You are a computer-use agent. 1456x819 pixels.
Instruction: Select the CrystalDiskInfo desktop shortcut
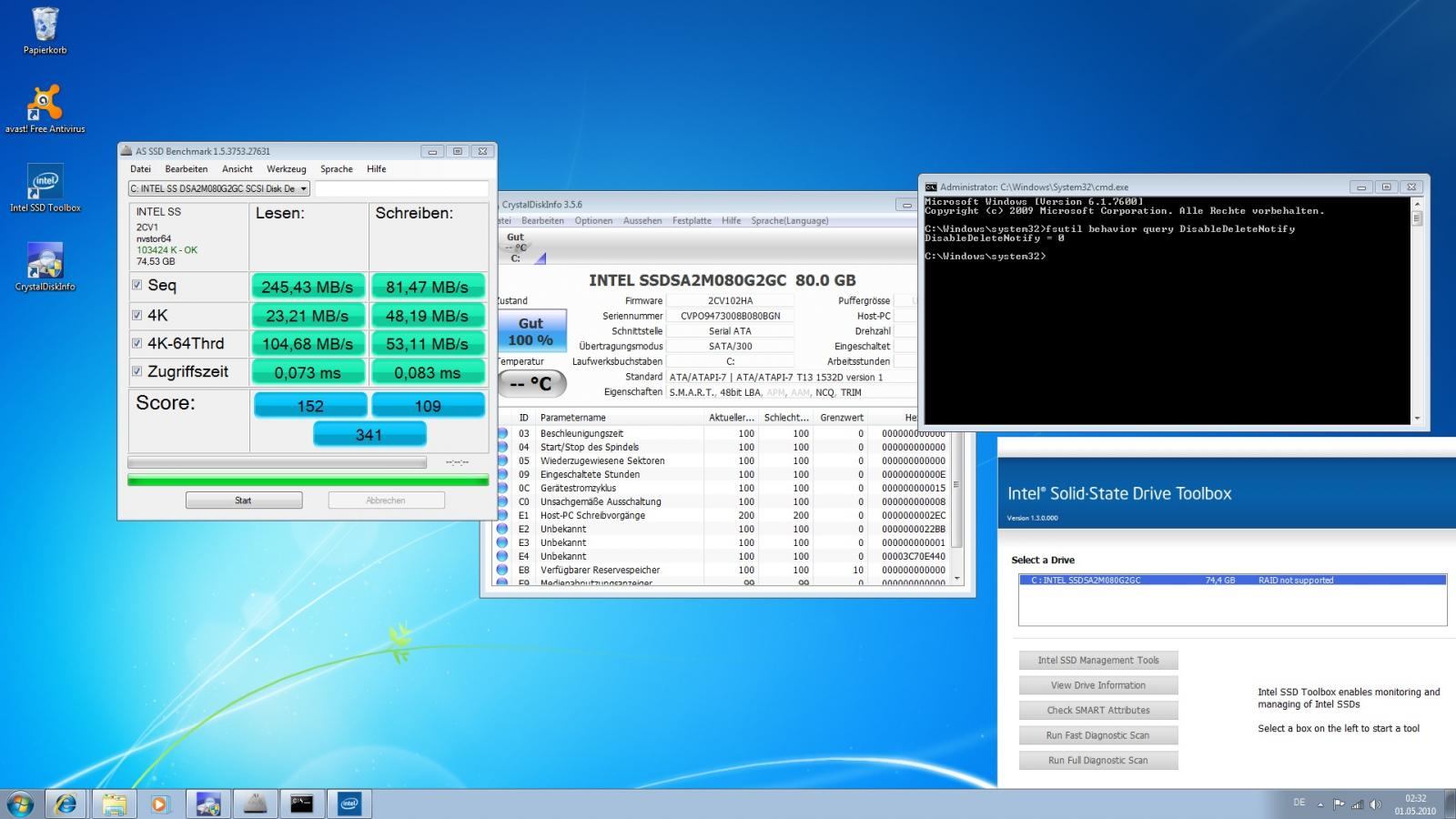[45, 267]
